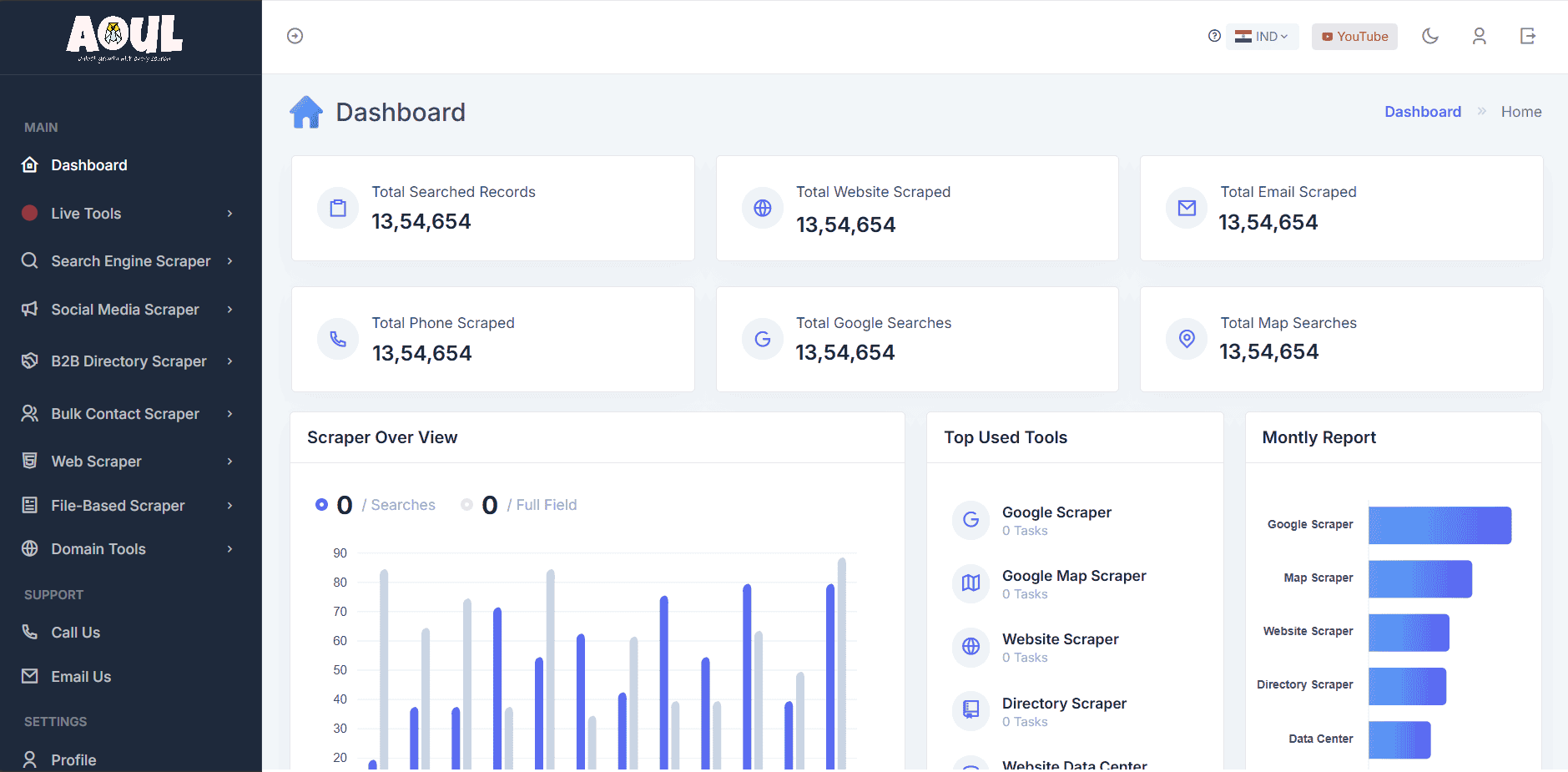This screenshot has height=772, width=1568.
Task: Toggle dark mode with the moon icon
Action: (1430, 36)
